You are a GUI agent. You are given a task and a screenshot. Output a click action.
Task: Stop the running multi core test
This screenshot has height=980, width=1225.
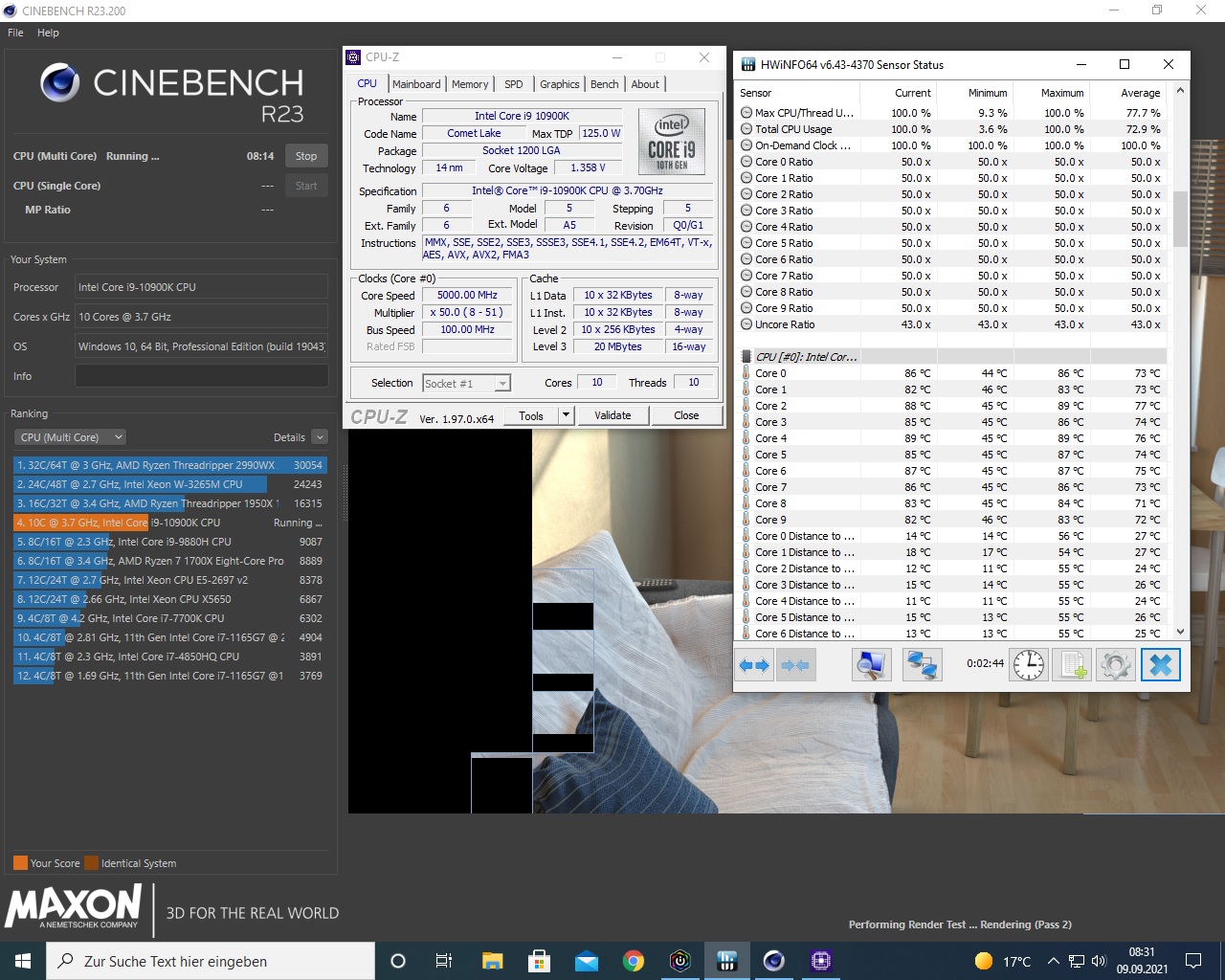tap(306, 156)
